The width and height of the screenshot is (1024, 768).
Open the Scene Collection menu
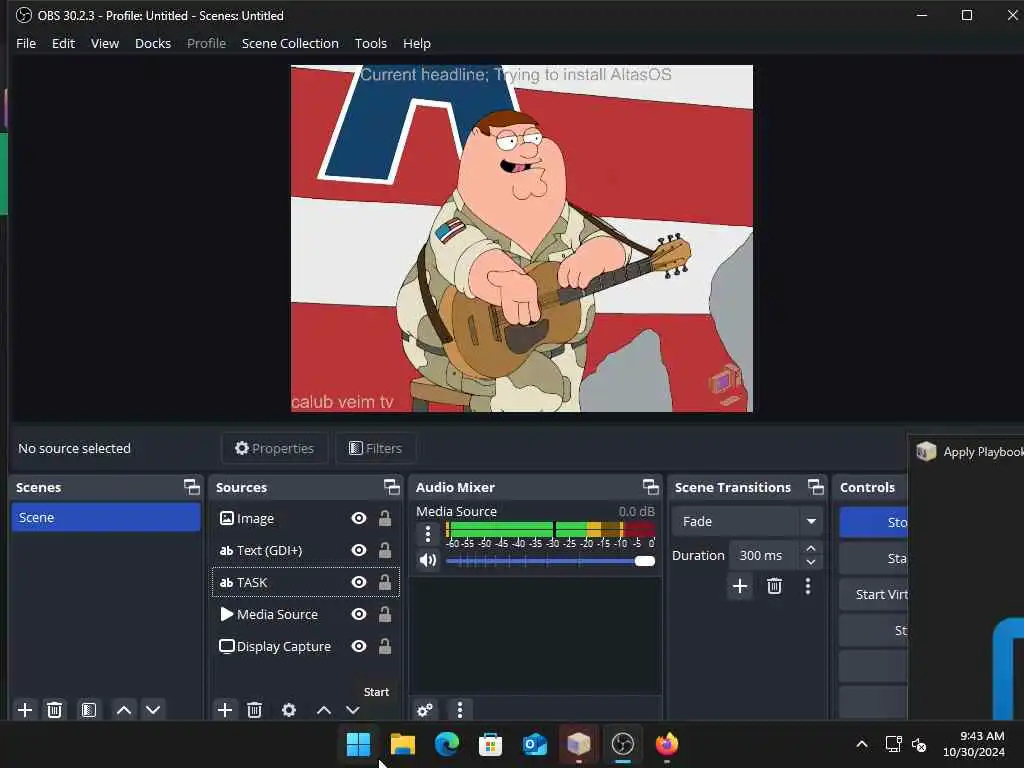pyautogui.click(x=290, y=43)
